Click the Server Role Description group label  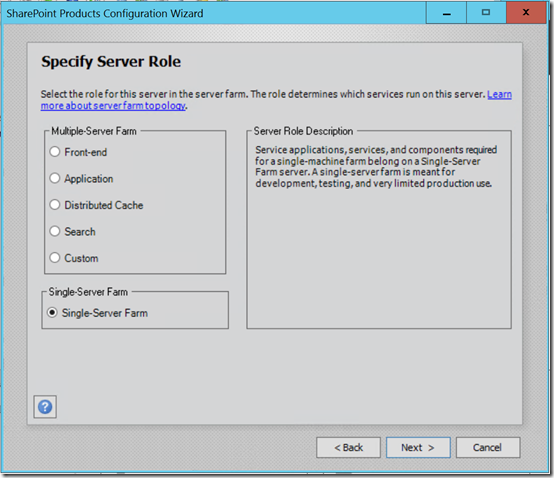click(303, 131)
